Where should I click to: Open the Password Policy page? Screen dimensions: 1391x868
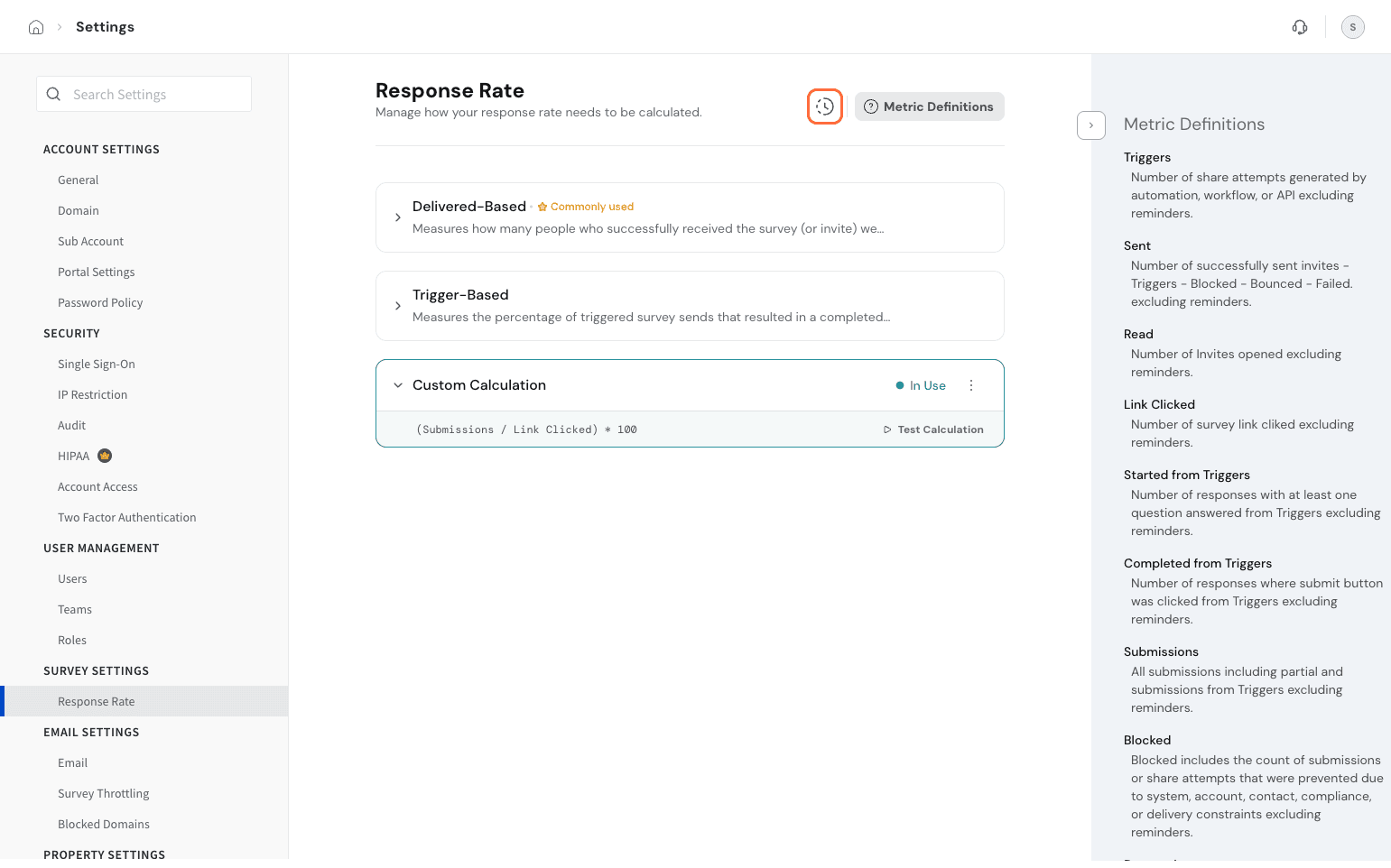100,302
